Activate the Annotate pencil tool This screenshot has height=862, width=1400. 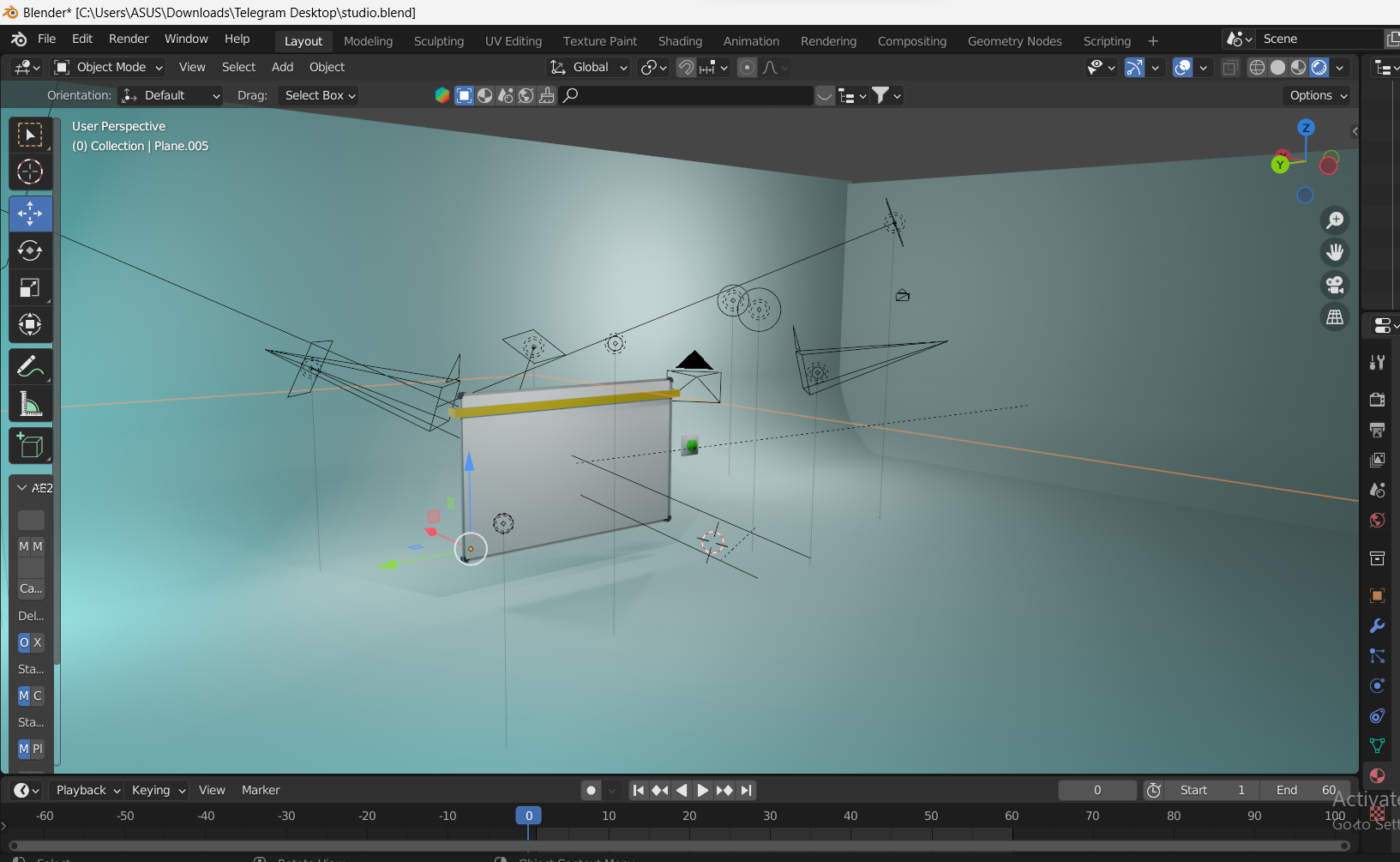tap(30, 367)
